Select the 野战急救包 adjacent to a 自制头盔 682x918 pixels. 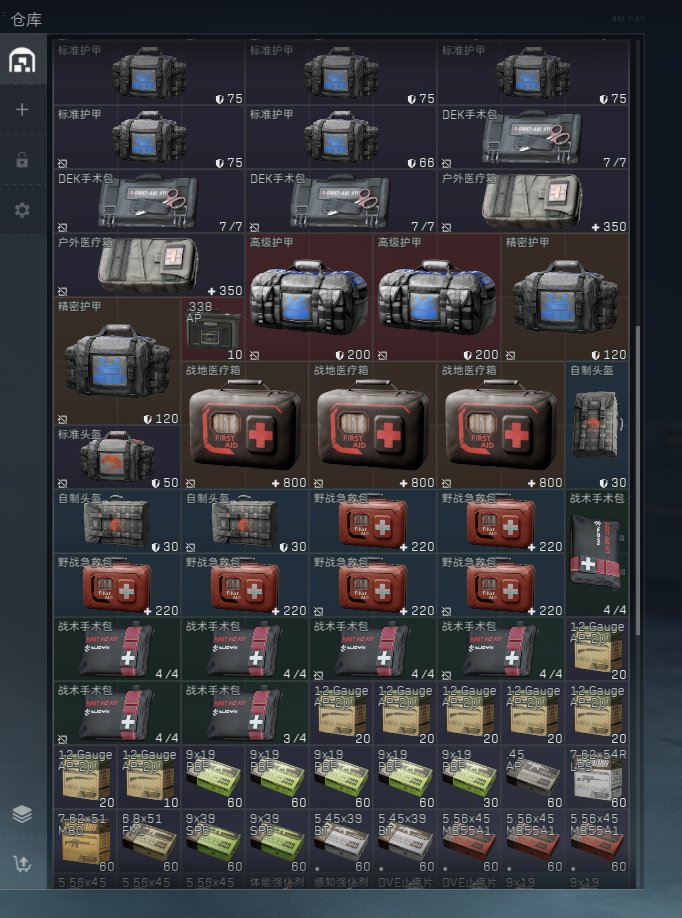click(373, 521)
